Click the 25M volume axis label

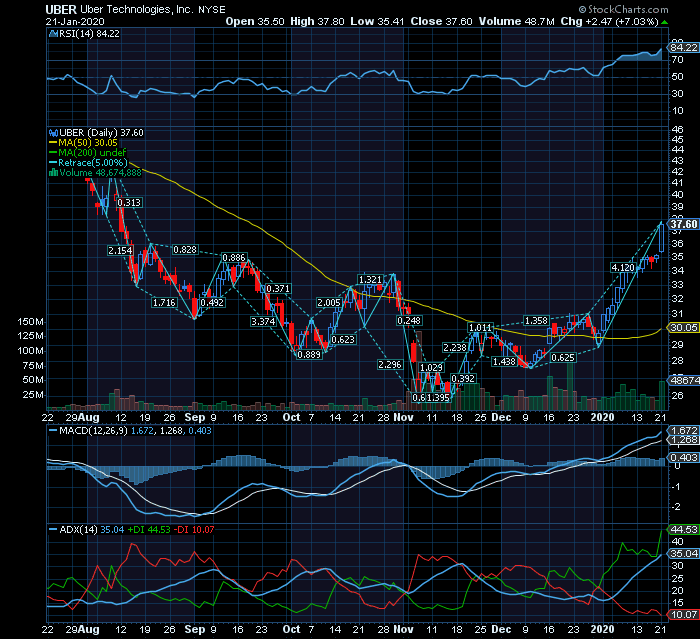tap(33, 394)
